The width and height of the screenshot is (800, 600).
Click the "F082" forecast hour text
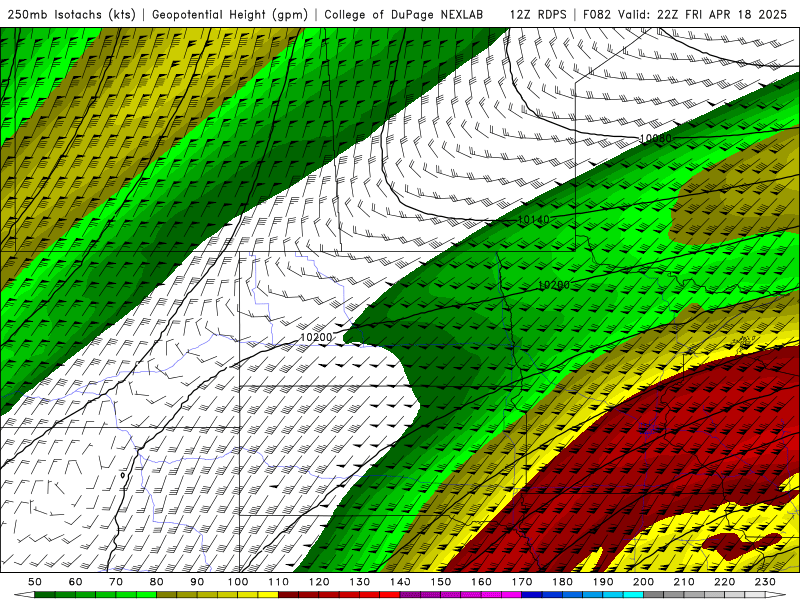[x=597, y=15]
